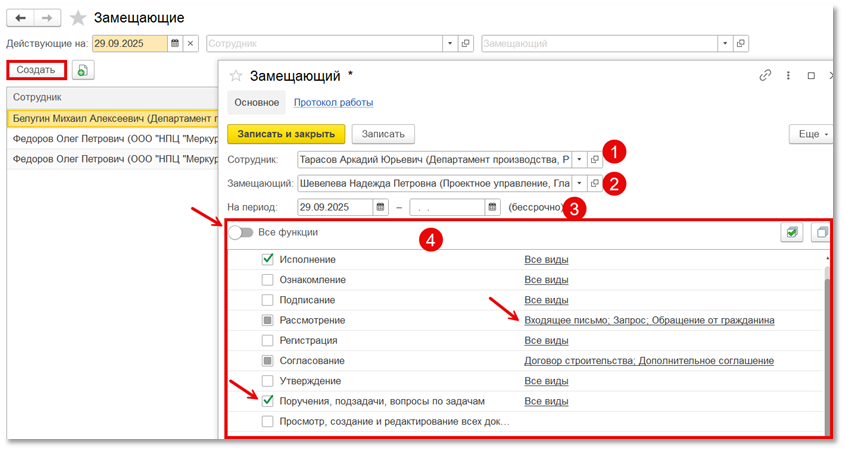844x450 pixels.
Task: Select the Основное tab
Action: tap(255, 102)
